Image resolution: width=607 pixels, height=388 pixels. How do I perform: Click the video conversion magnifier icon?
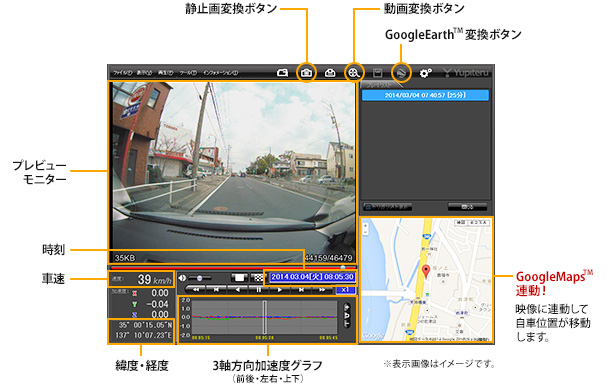[353, 72]
